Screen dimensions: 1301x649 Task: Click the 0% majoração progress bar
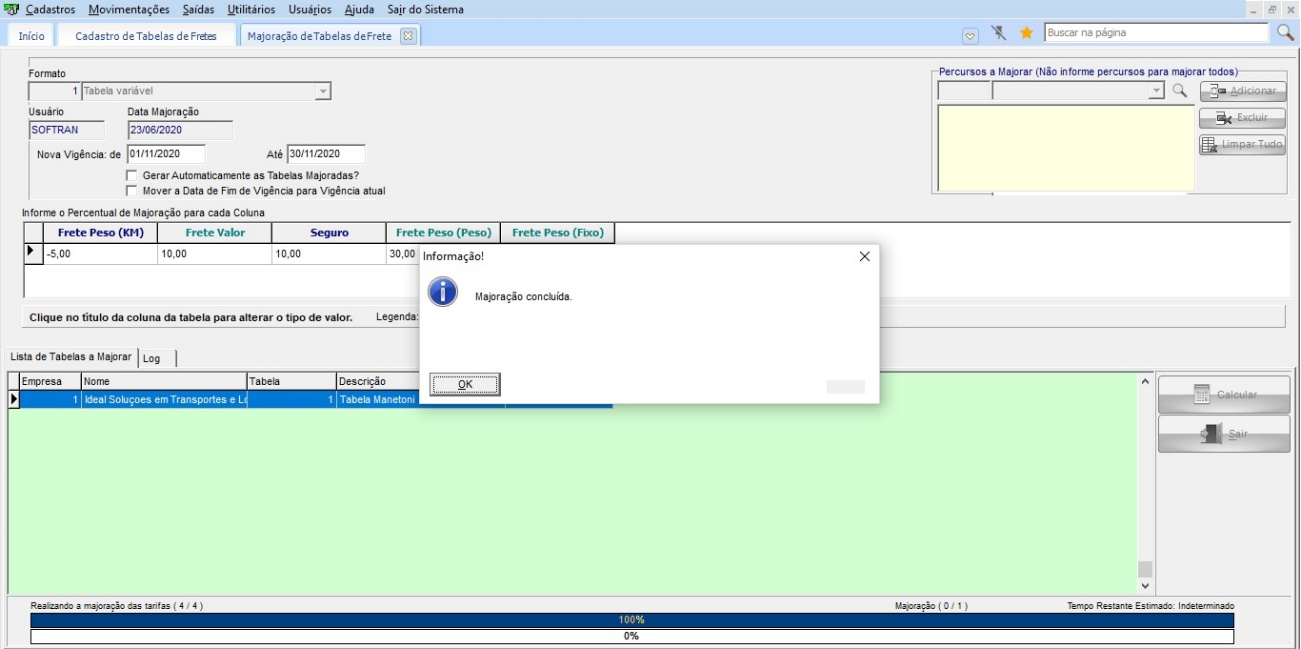pyautogui.click(x=632, y=636)
